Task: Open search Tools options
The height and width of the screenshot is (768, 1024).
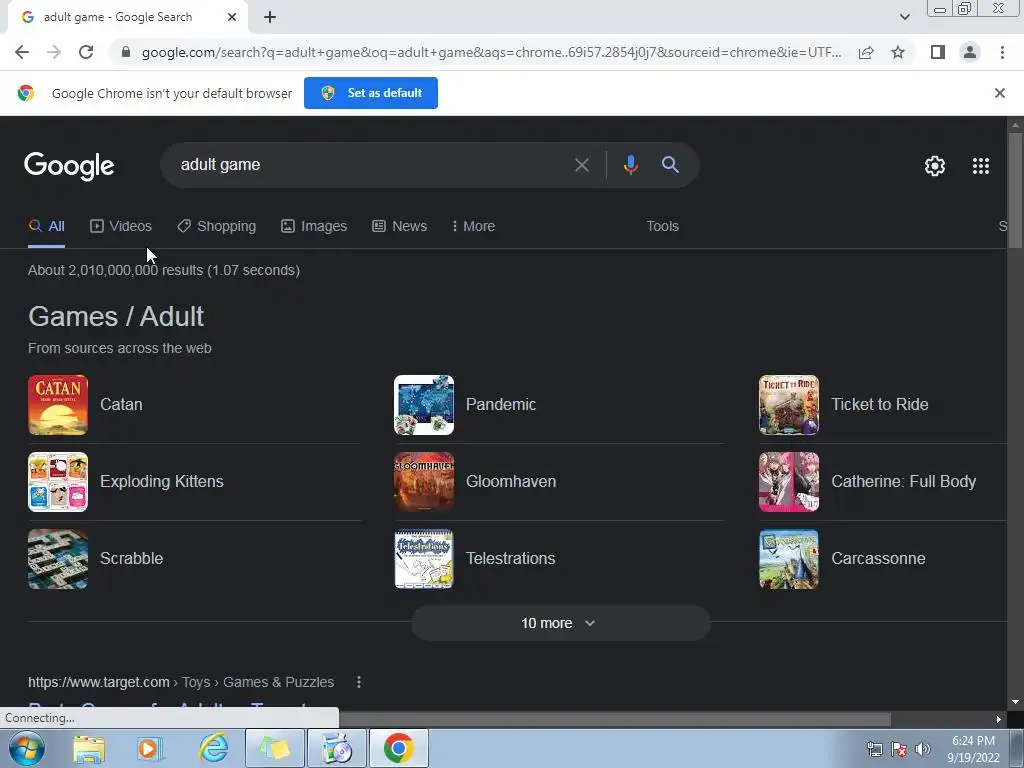Action: [662, 226]
